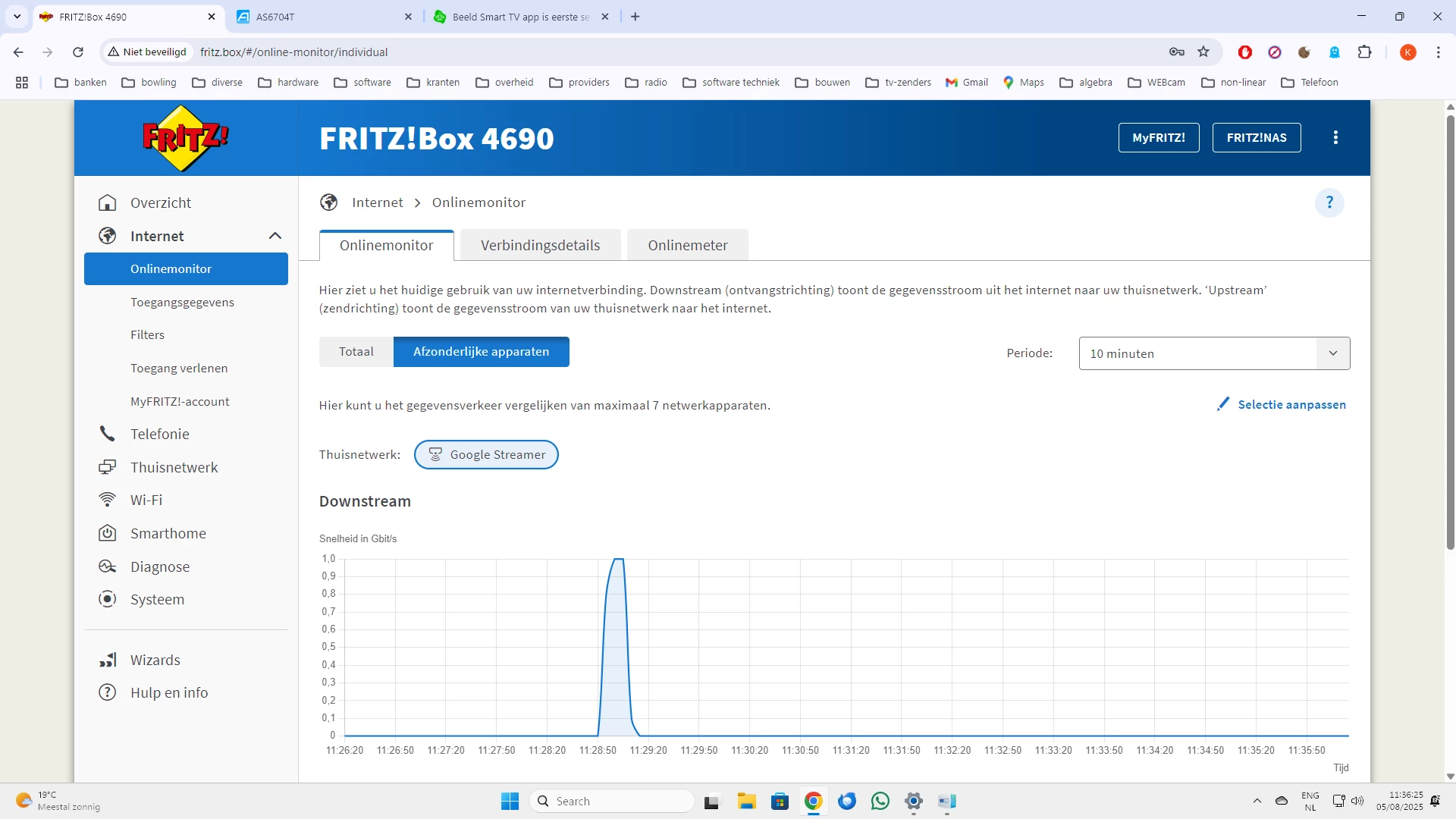Open the help question mark icon
Image resolution: width=1456 pixels, height=819 pixels.
(x=1329, y=202)
